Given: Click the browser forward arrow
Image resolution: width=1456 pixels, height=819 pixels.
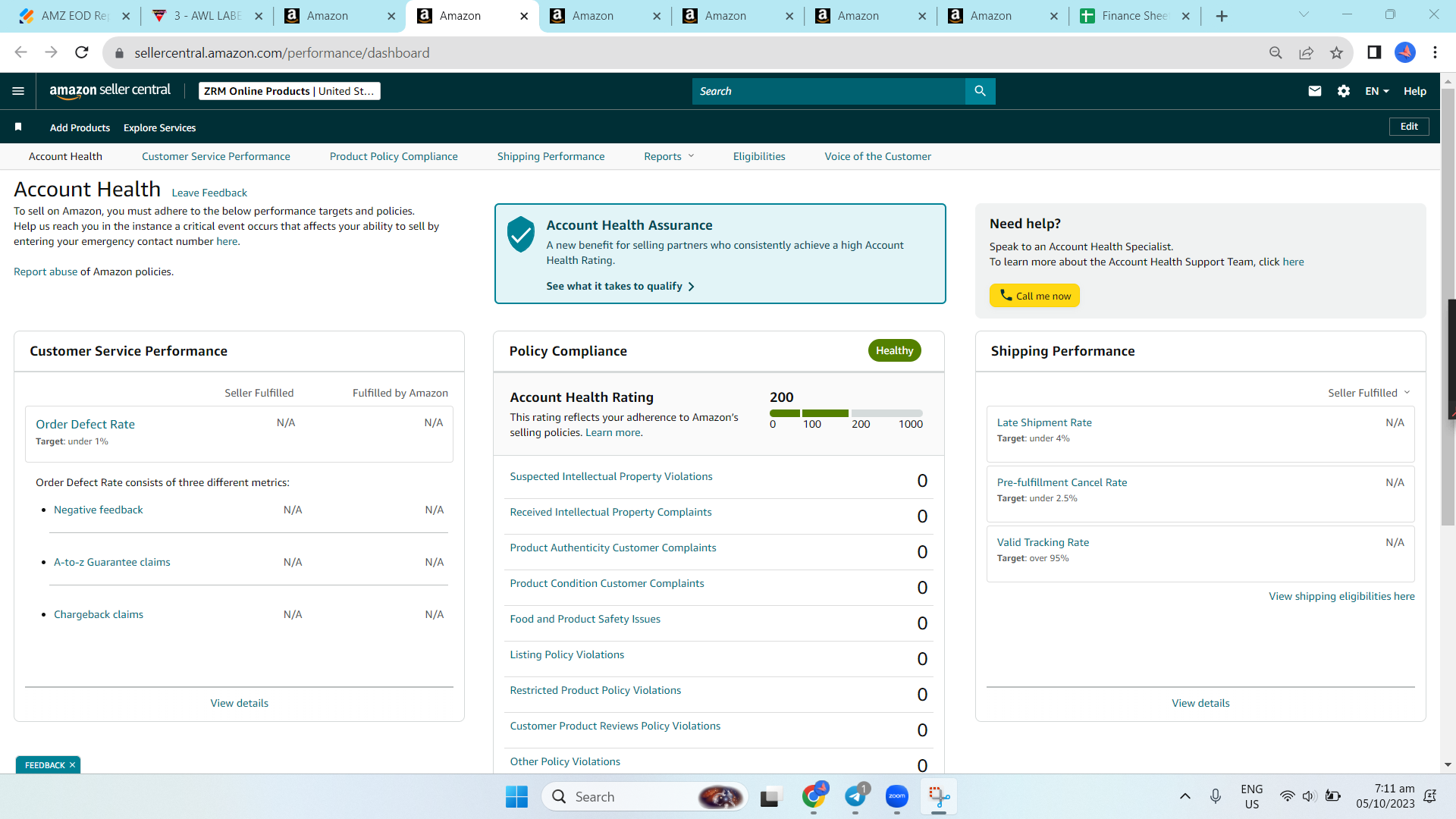Looking at the screenshot, I should [51, 52].
